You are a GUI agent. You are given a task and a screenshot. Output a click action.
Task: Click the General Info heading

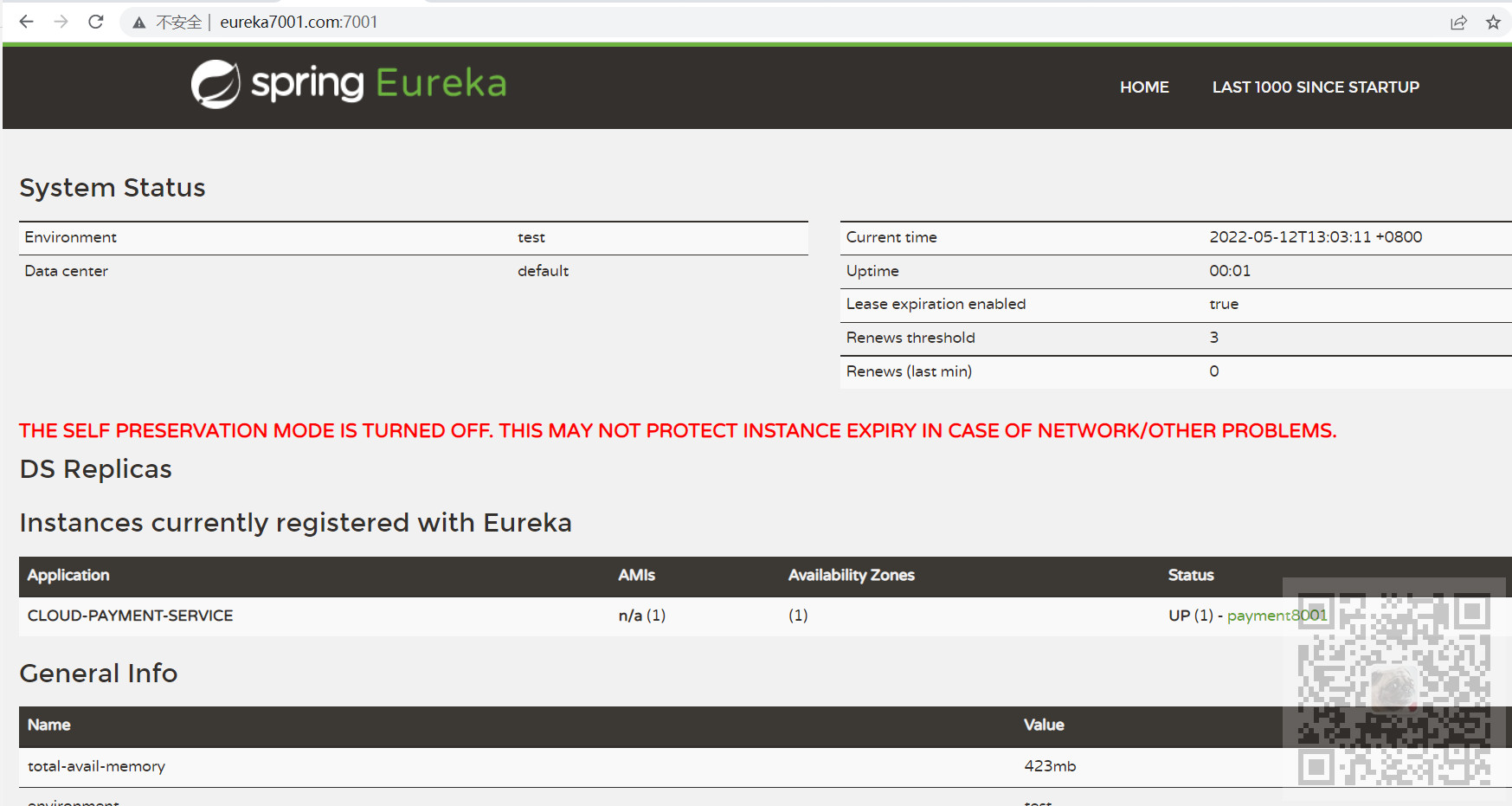click(x=99, y=674)
